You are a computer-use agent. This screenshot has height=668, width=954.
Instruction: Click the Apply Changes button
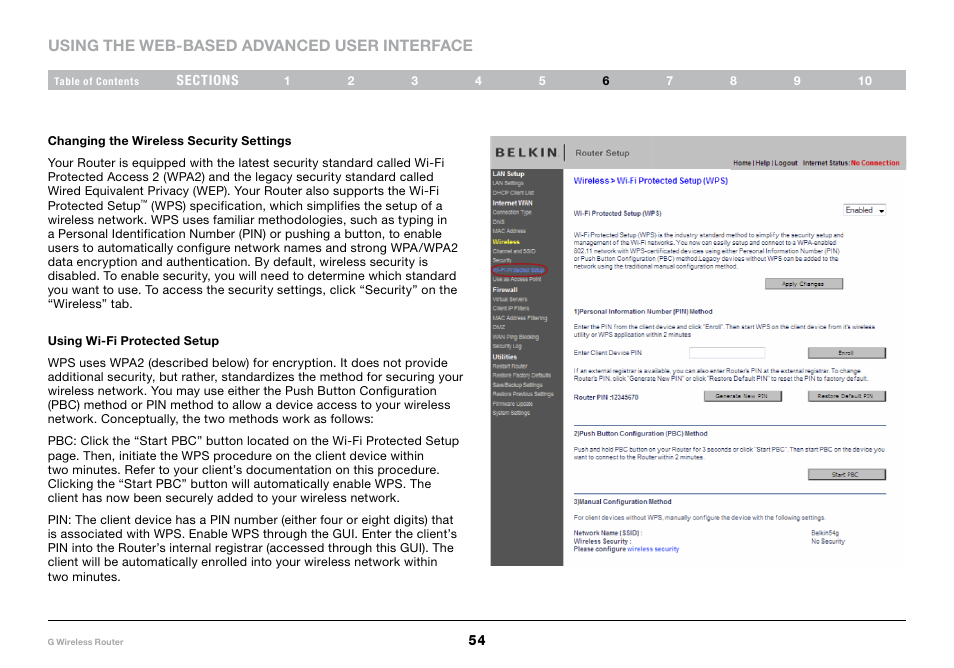coord(804,284)
